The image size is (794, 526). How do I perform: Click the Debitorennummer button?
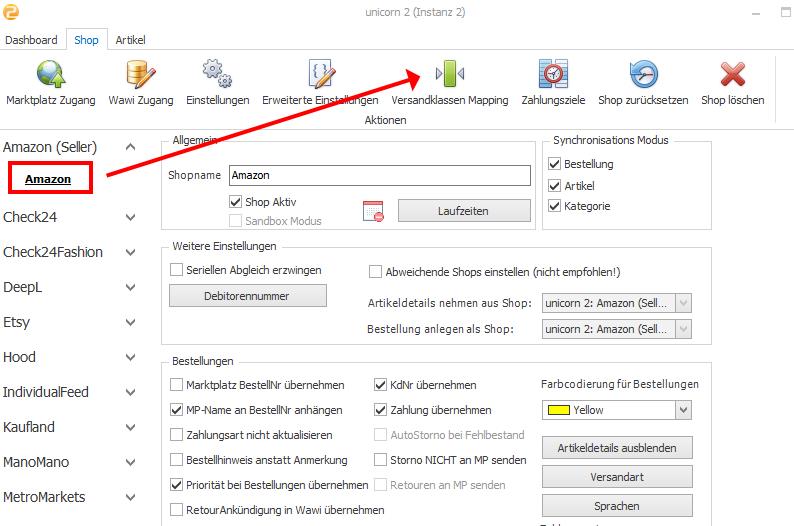248,296
